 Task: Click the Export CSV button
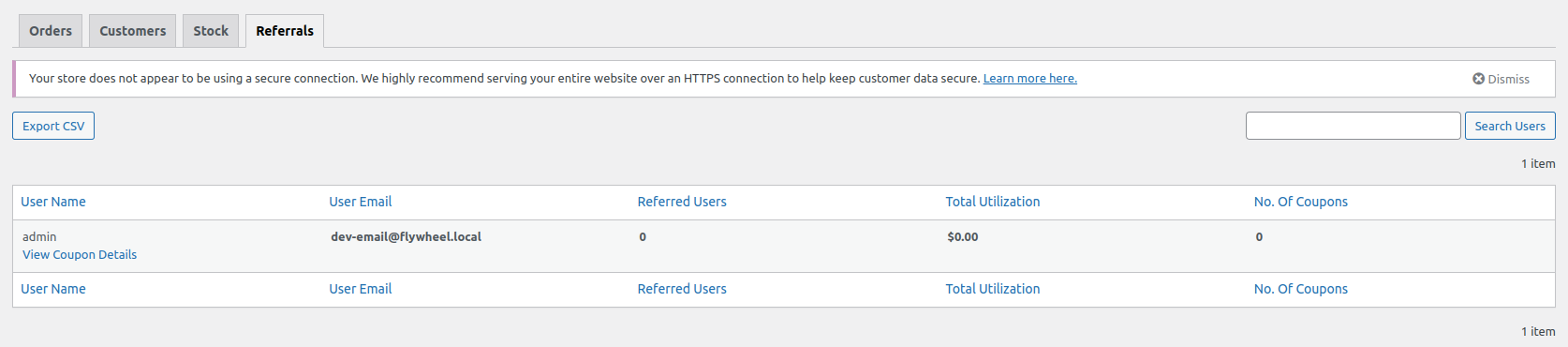[x=53, y=126]
